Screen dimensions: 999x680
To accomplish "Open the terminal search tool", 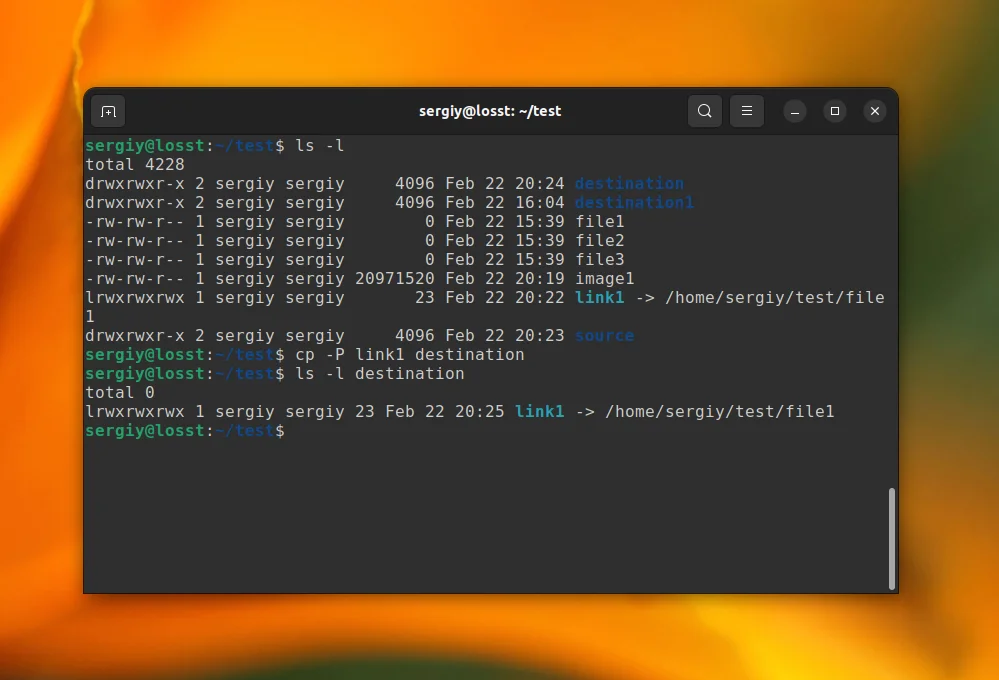I will click(704, 111).
